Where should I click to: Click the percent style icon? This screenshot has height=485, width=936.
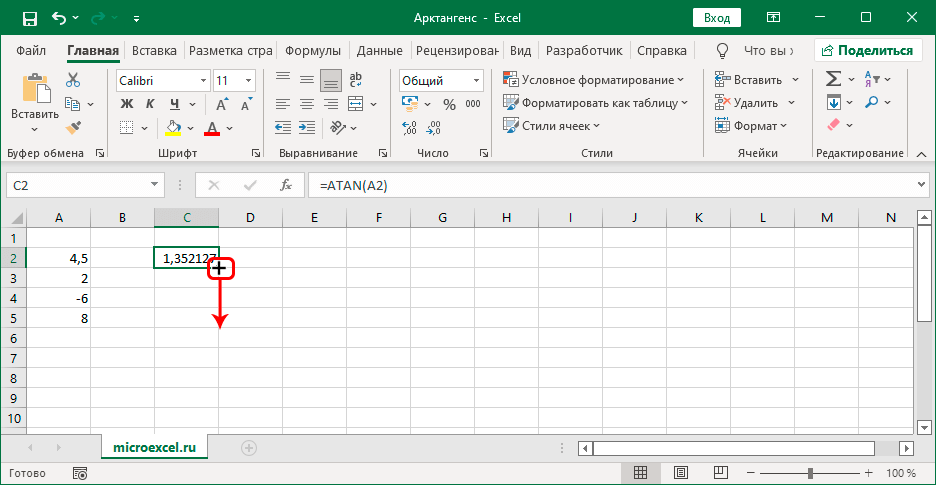[448, 103]
